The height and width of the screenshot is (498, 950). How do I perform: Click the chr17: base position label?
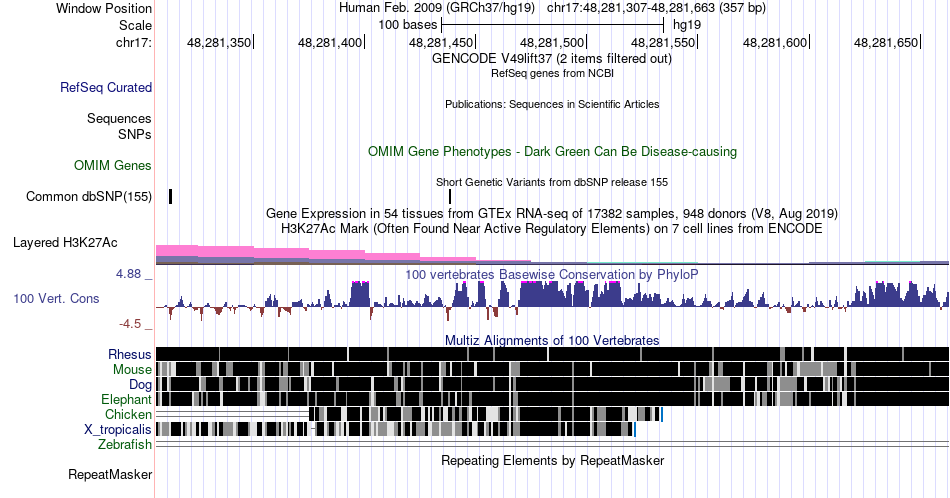(134, 42)
